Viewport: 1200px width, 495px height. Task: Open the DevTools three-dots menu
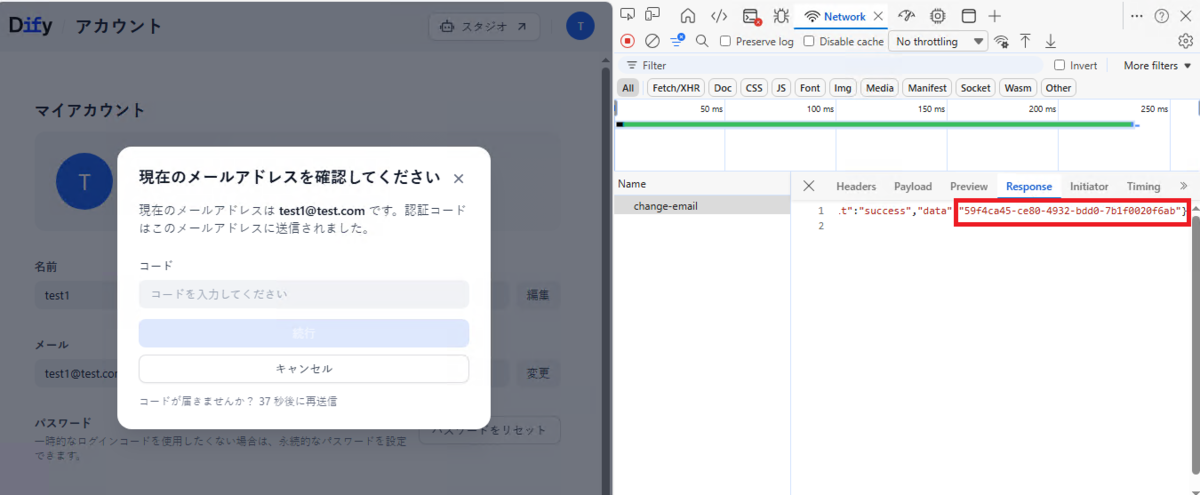1137,16
